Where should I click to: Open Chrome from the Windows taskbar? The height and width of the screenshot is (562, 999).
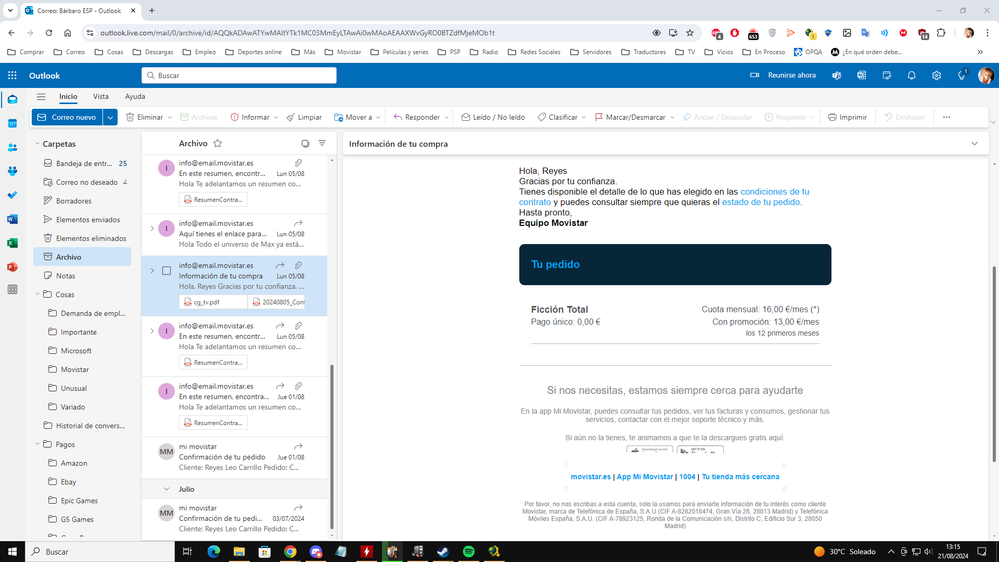click(290, 552)
